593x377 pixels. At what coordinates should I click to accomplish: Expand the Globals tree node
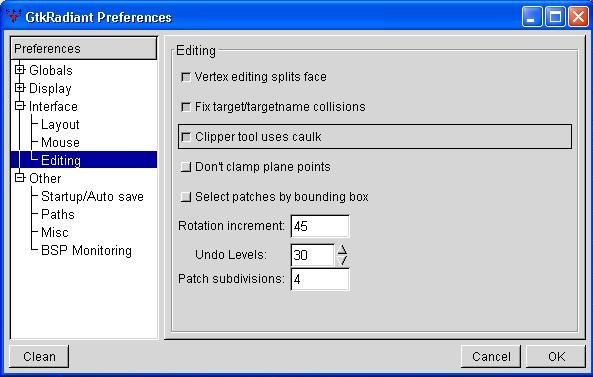(x=20, y=70)
